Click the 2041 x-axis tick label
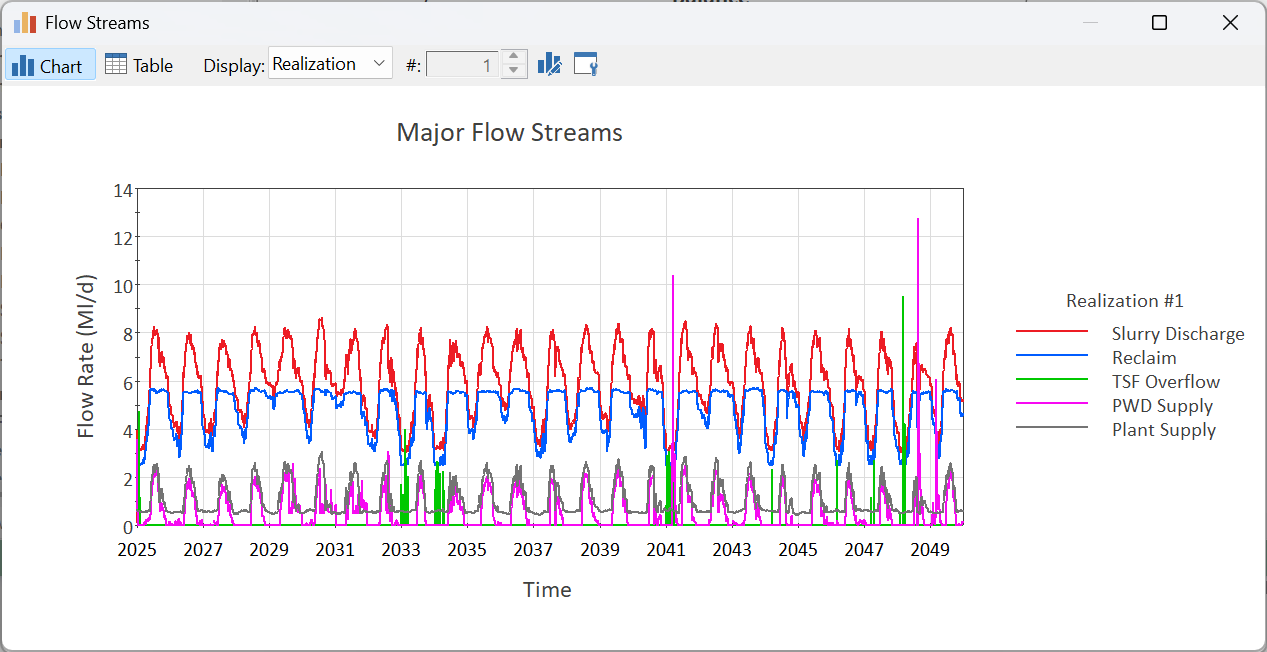Viewport: 1267px width, 652px height. 666,550
